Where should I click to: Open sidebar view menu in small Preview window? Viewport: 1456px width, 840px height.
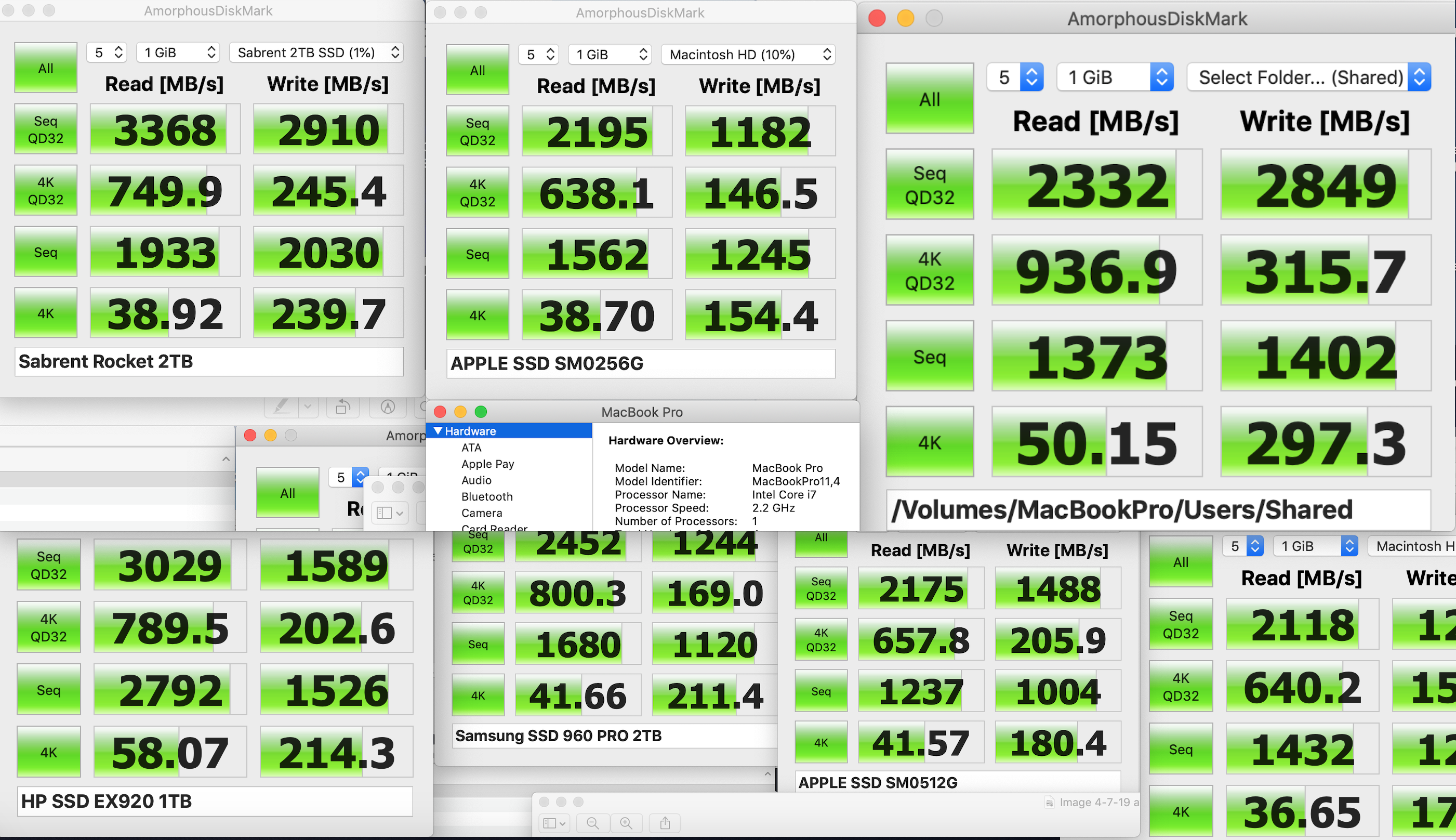[x=390, y=513]
